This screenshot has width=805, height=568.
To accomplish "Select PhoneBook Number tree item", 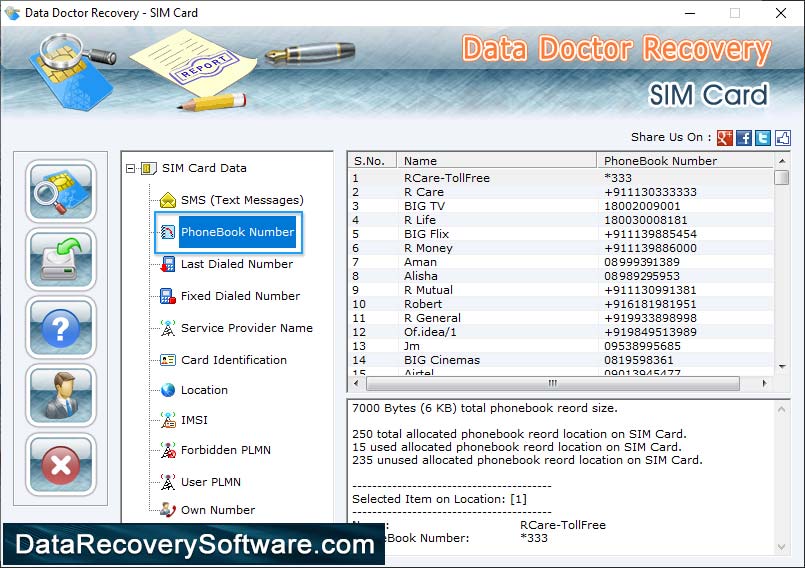I will coord(237,232).
